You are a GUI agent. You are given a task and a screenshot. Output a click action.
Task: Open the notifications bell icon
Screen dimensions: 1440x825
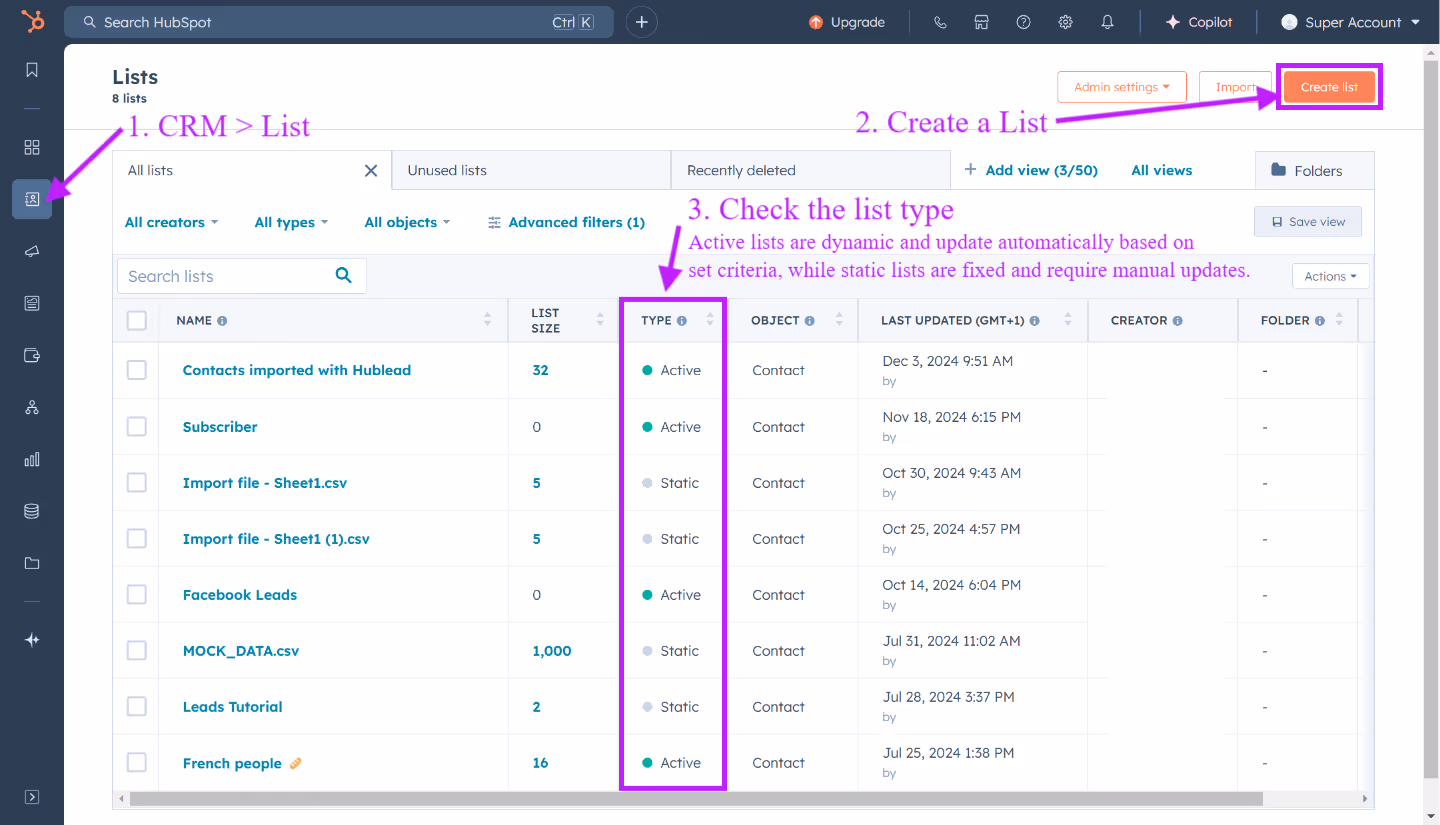(1107, 21)
